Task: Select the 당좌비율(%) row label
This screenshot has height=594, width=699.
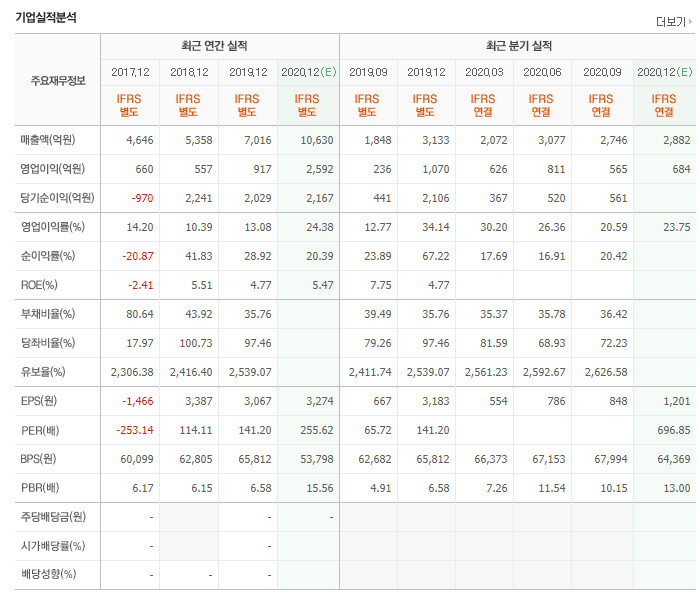Action: [x=48, y=343]
